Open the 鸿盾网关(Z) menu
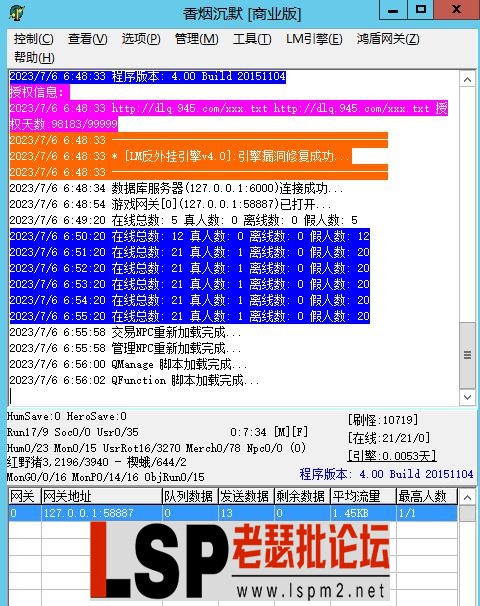 [388, 39]
